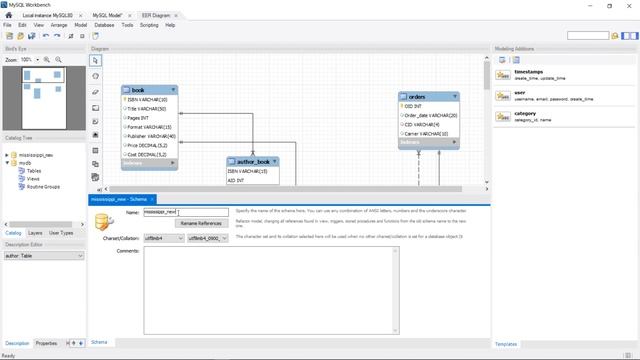Open the Scripting menu
Screen dimensions: 640x360
click(149, 25)
